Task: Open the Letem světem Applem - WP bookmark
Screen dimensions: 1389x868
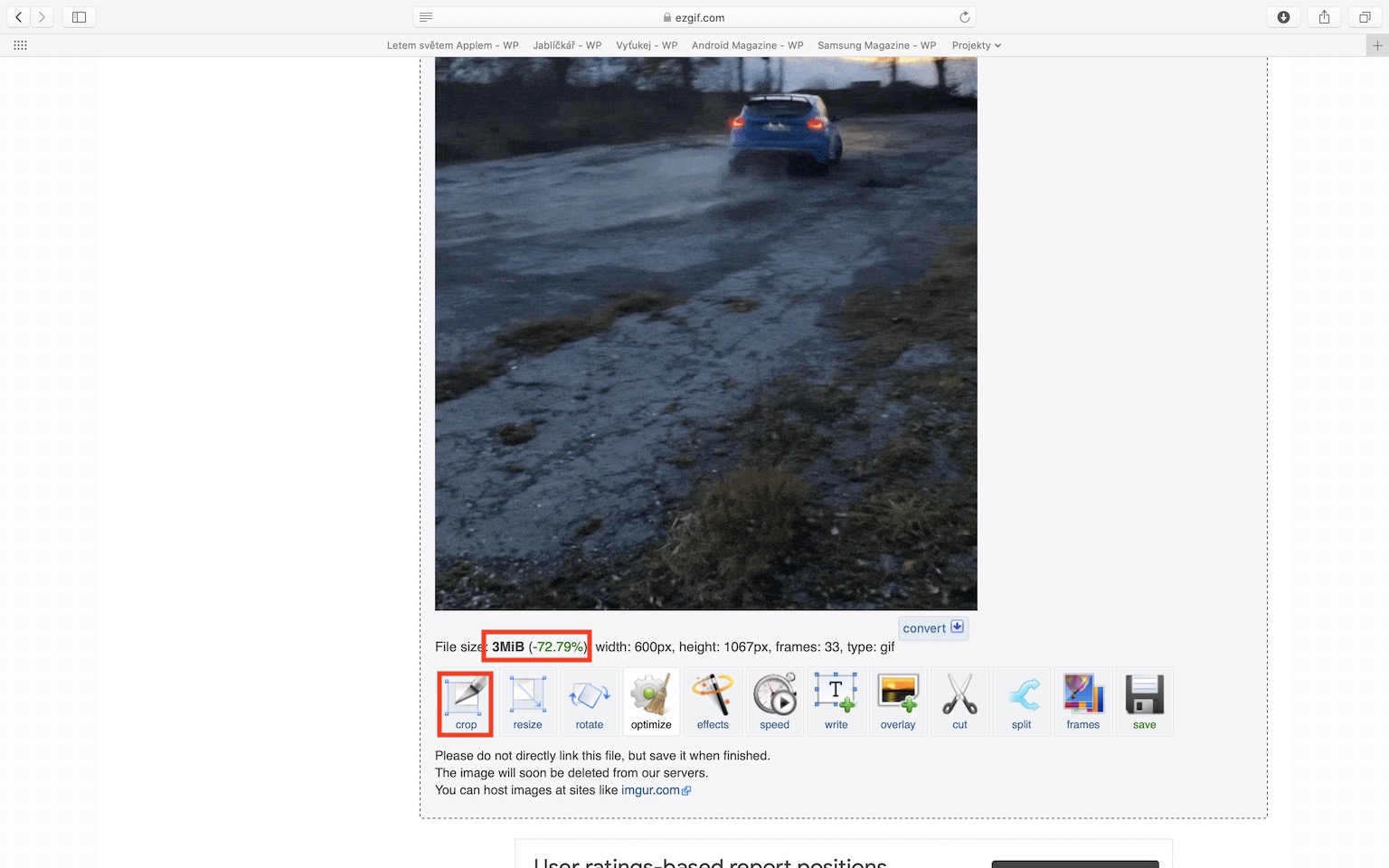Action: [452, 45]
